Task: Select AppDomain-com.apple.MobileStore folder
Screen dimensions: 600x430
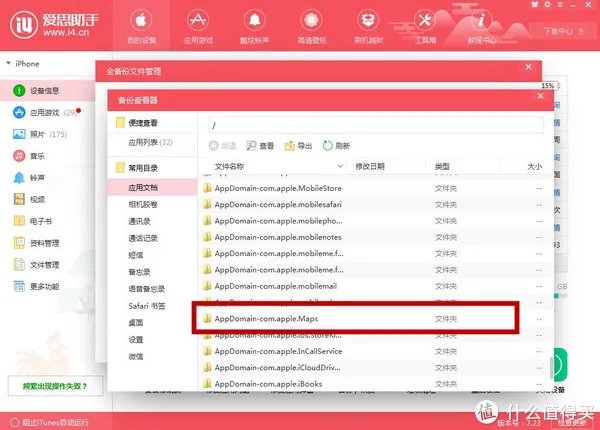Action: pos(376,188)
